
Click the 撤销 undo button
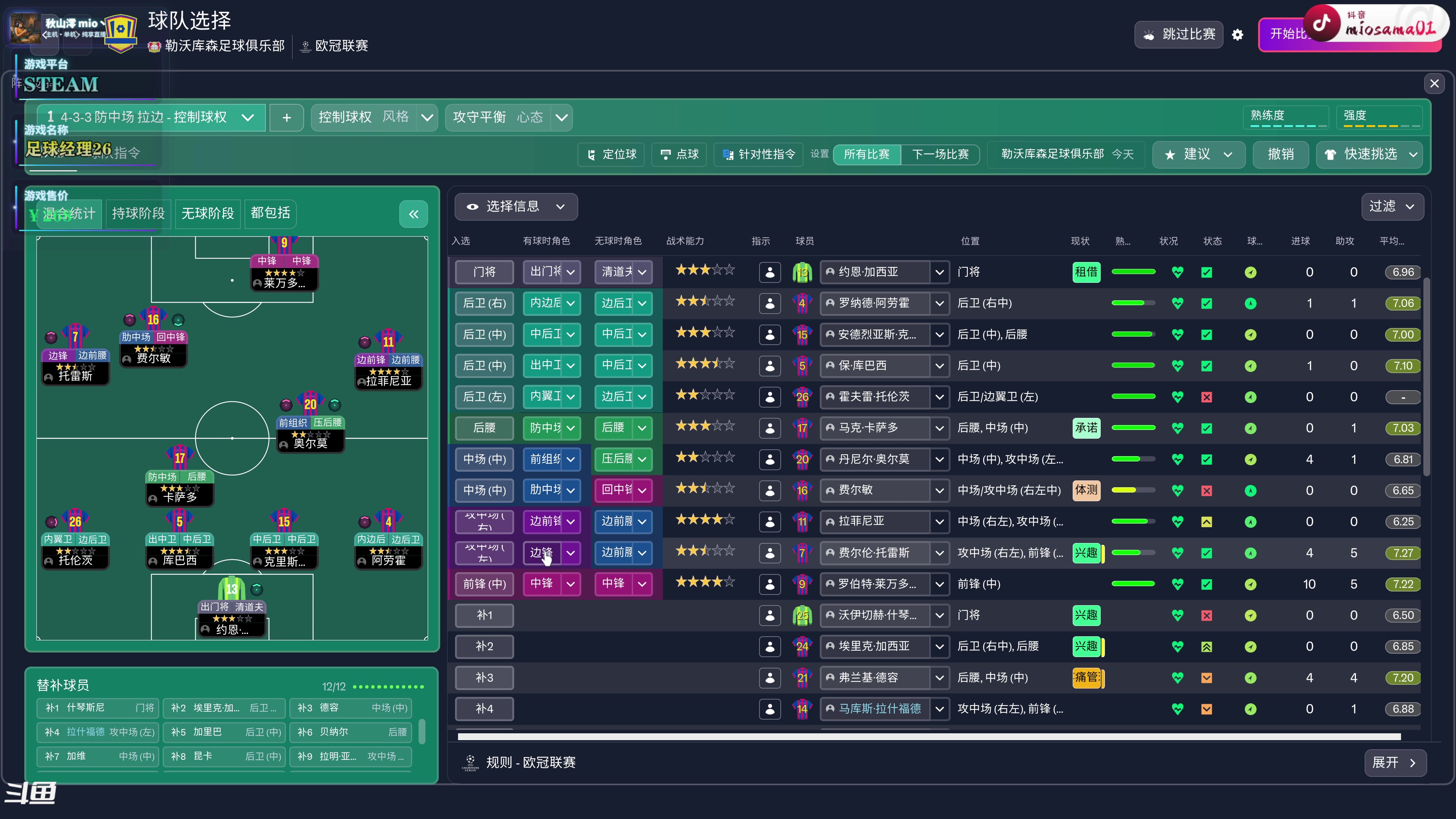[x=1281, y=154]
